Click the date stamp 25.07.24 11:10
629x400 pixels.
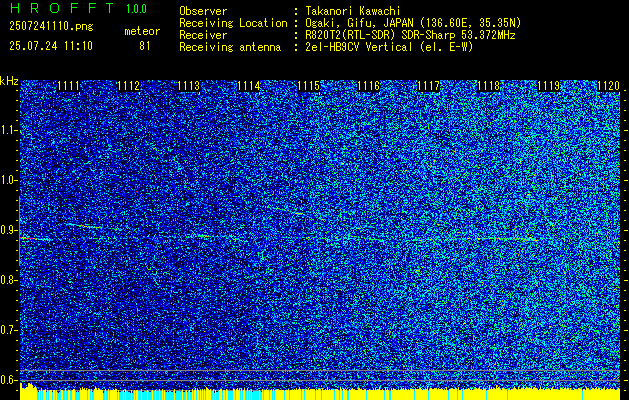(51, 46)
